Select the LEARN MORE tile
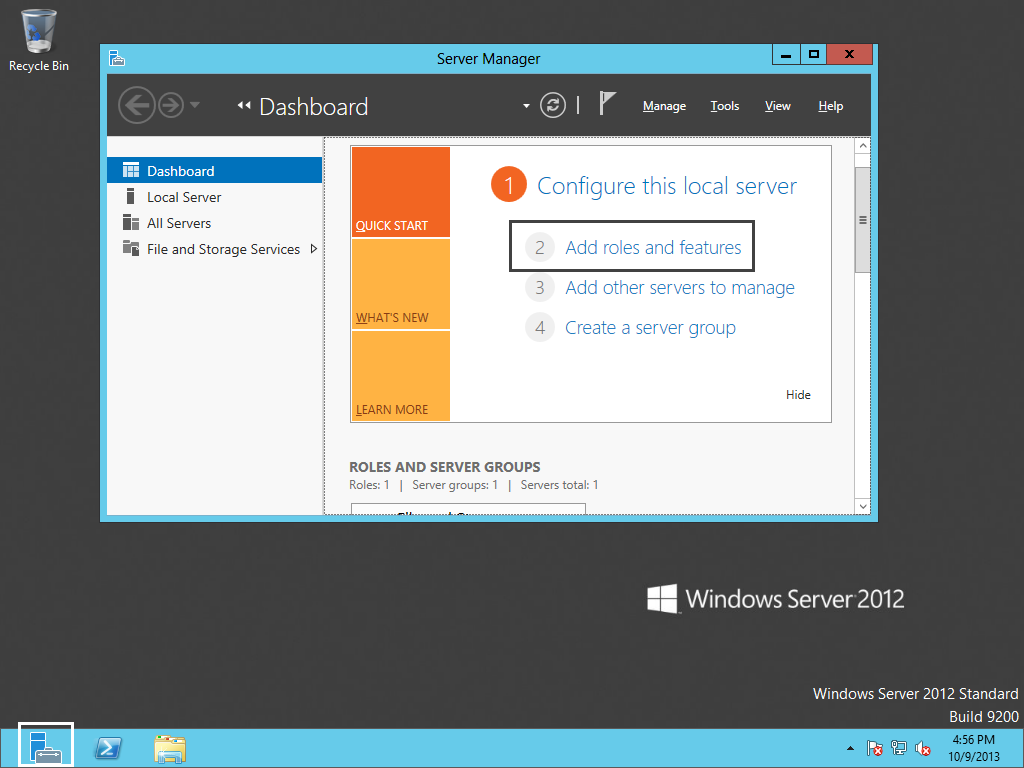 point(400,376)
